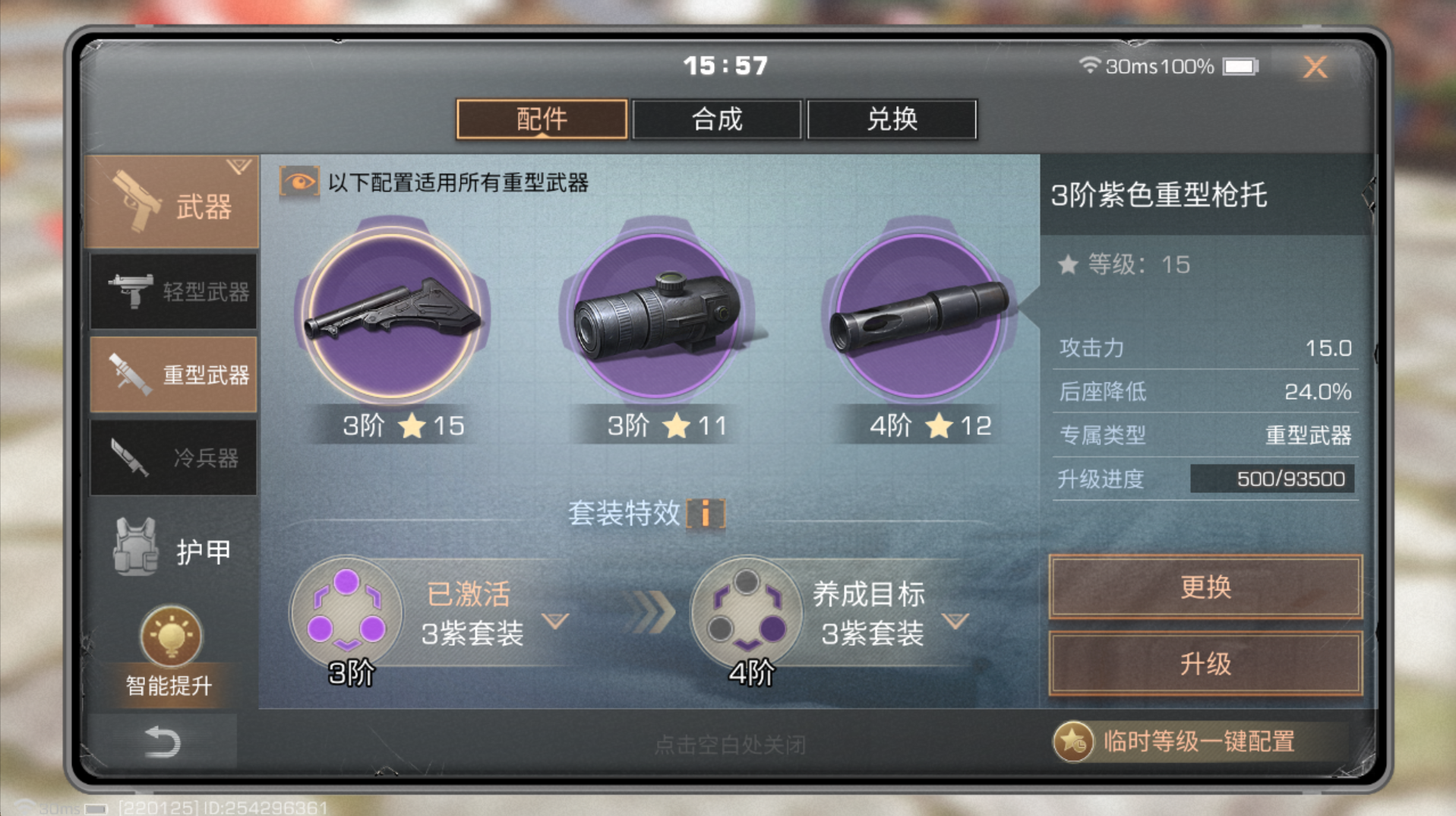Screen dimensions: 1456x816
Task: Switch to the 兑换 tab
Action: [892, 119]
